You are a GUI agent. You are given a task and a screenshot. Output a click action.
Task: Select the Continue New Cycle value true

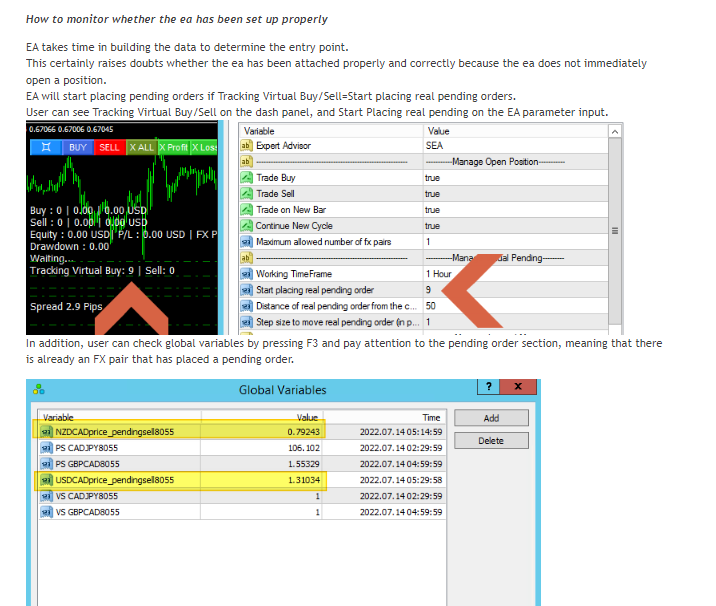pos(432,226)
